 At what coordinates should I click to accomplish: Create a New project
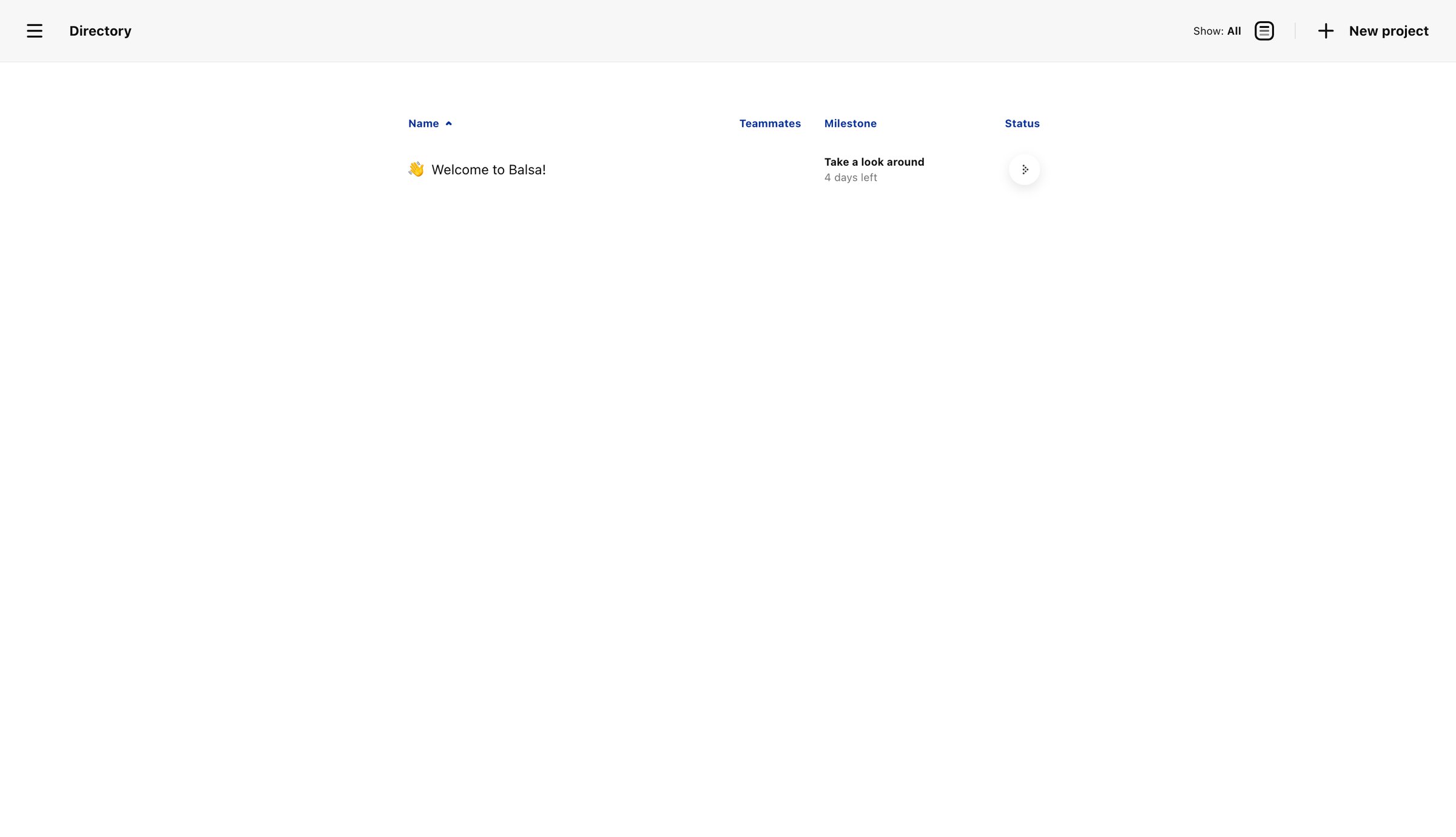[x=1389, y=31]
